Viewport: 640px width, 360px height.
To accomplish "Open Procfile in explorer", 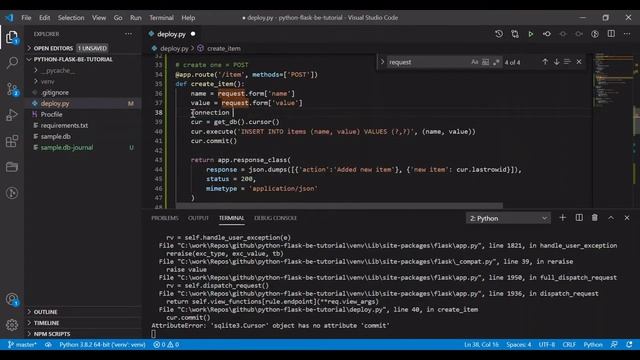I will (x=51, y=114).
